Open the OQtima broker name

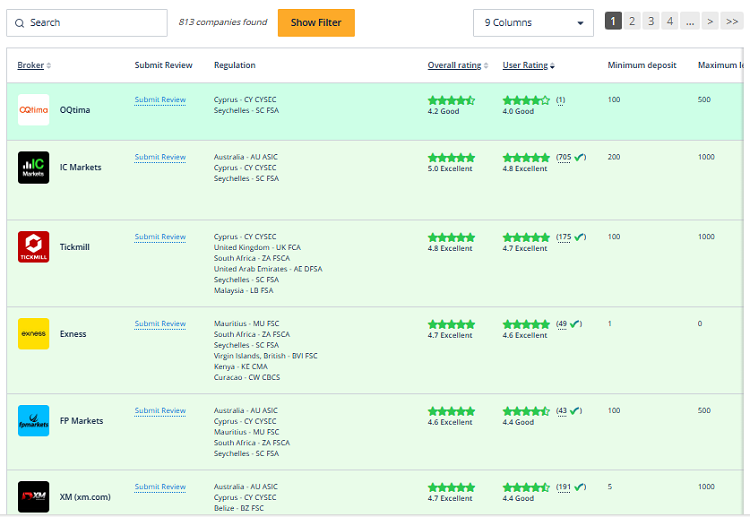coord(75,110)
